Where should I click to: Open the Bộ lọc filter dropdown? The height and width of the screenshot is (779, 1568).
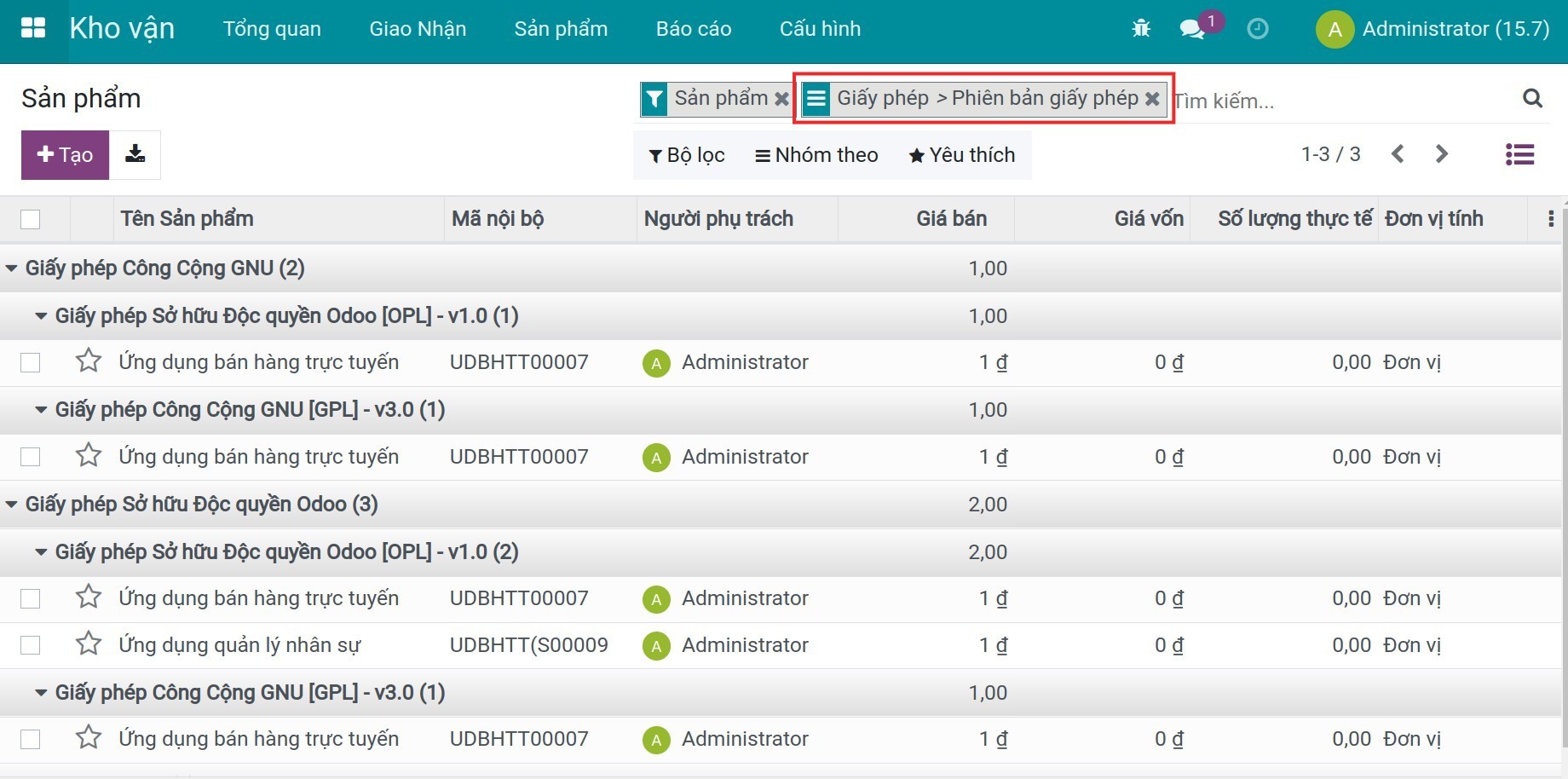pos(687,155)
